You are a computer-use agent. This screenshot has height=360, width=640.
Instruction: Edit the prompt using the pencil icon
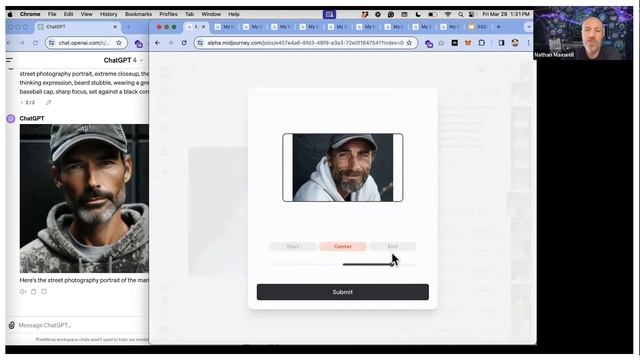(x=49, y=102)
